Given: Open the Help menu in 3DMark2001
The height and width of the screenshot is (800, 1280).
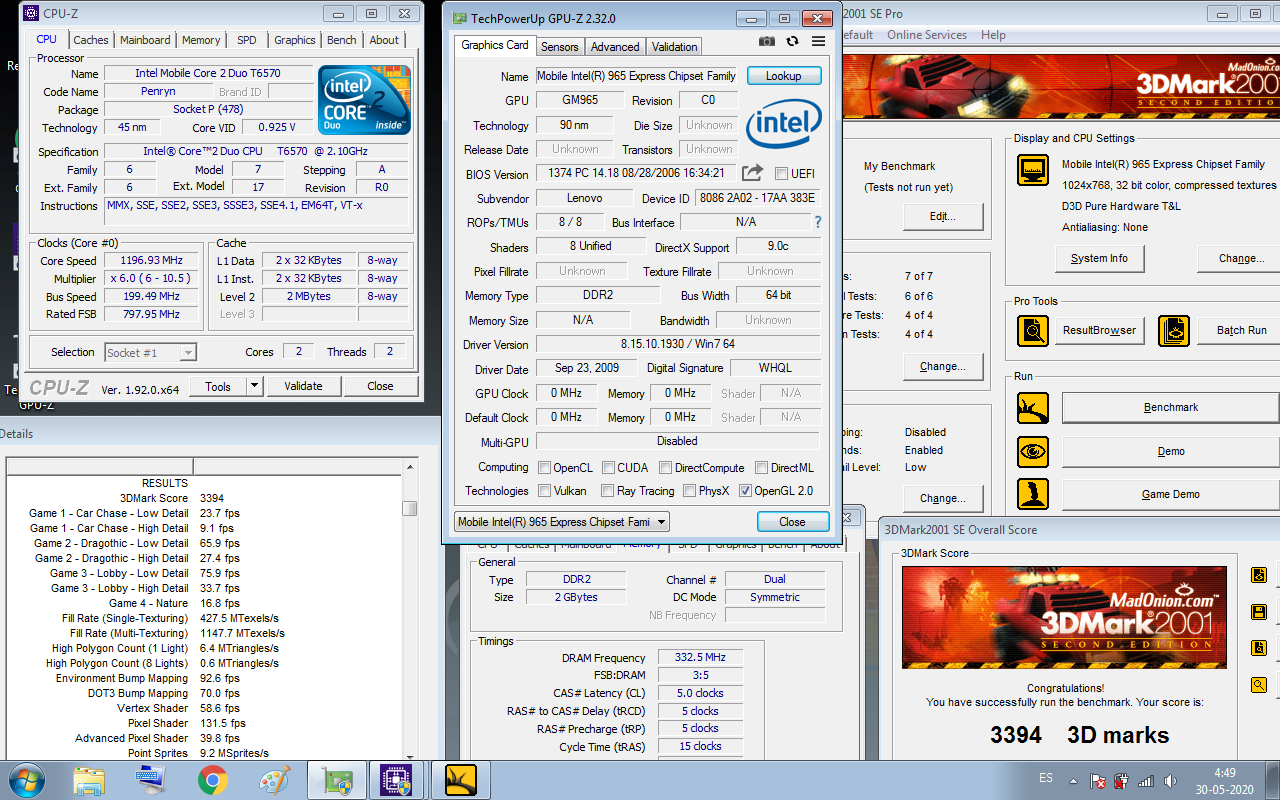Looking at the screenshot, I should (x=993, y=35).
